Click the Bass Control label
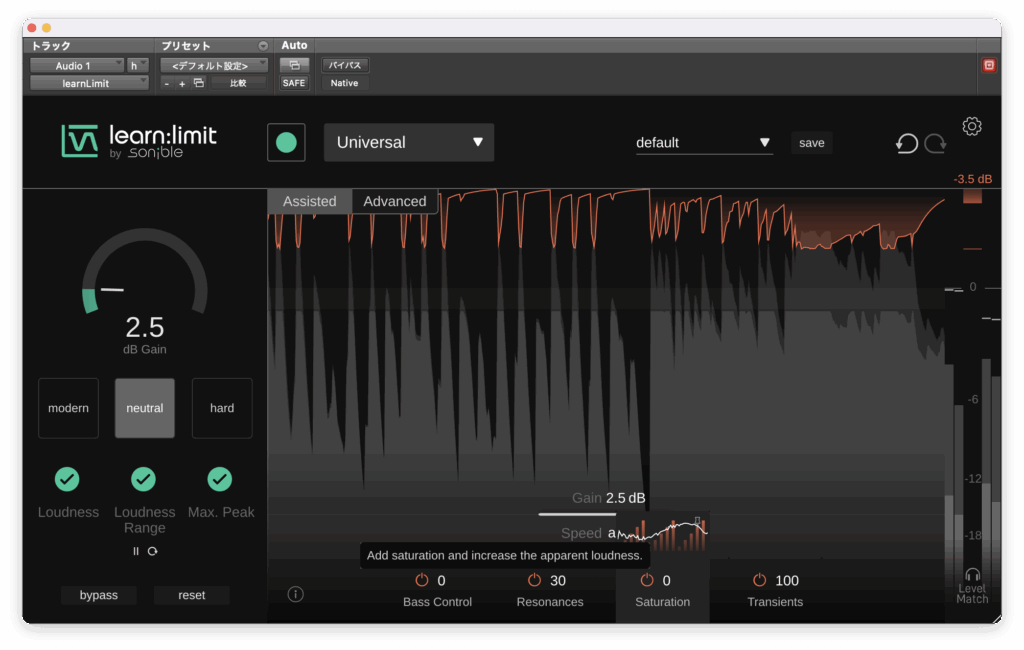 tap(437, 602)
